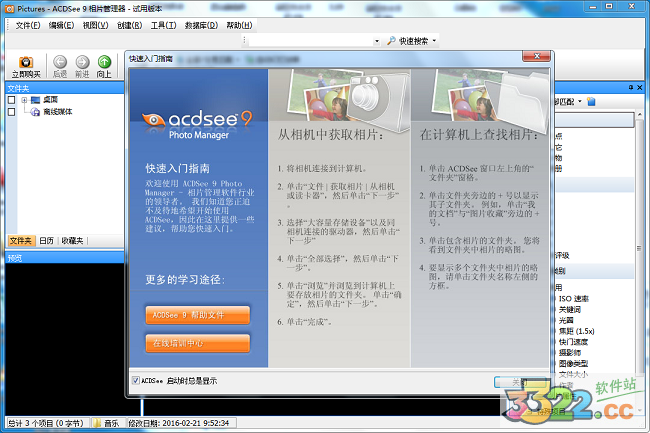The height and width of the screenshot is (433, 650).
Task: Click the 文件夹 panel header
Action: click(x=65, y=88)
